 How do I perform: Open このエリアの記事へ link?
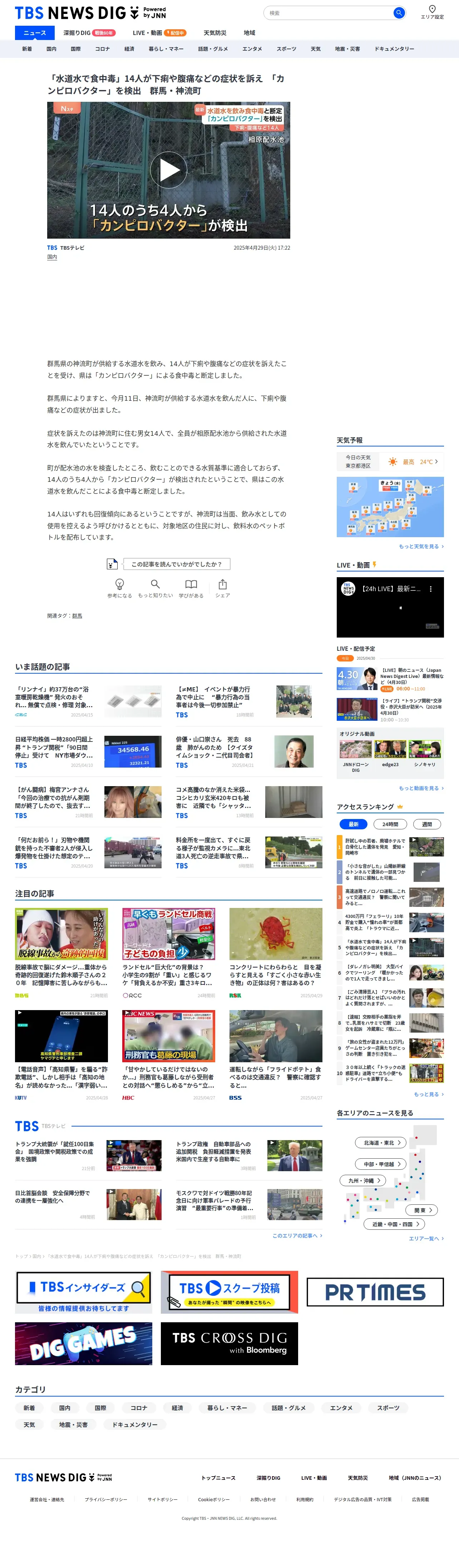(297, 1236)
